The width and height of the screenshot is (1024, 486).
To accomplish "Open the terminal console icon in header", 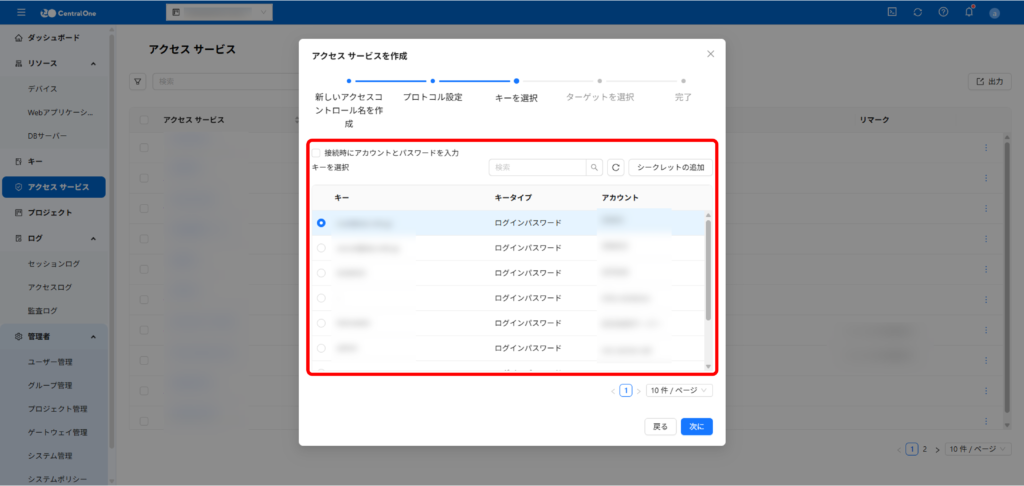I will (x=892, y=12).
